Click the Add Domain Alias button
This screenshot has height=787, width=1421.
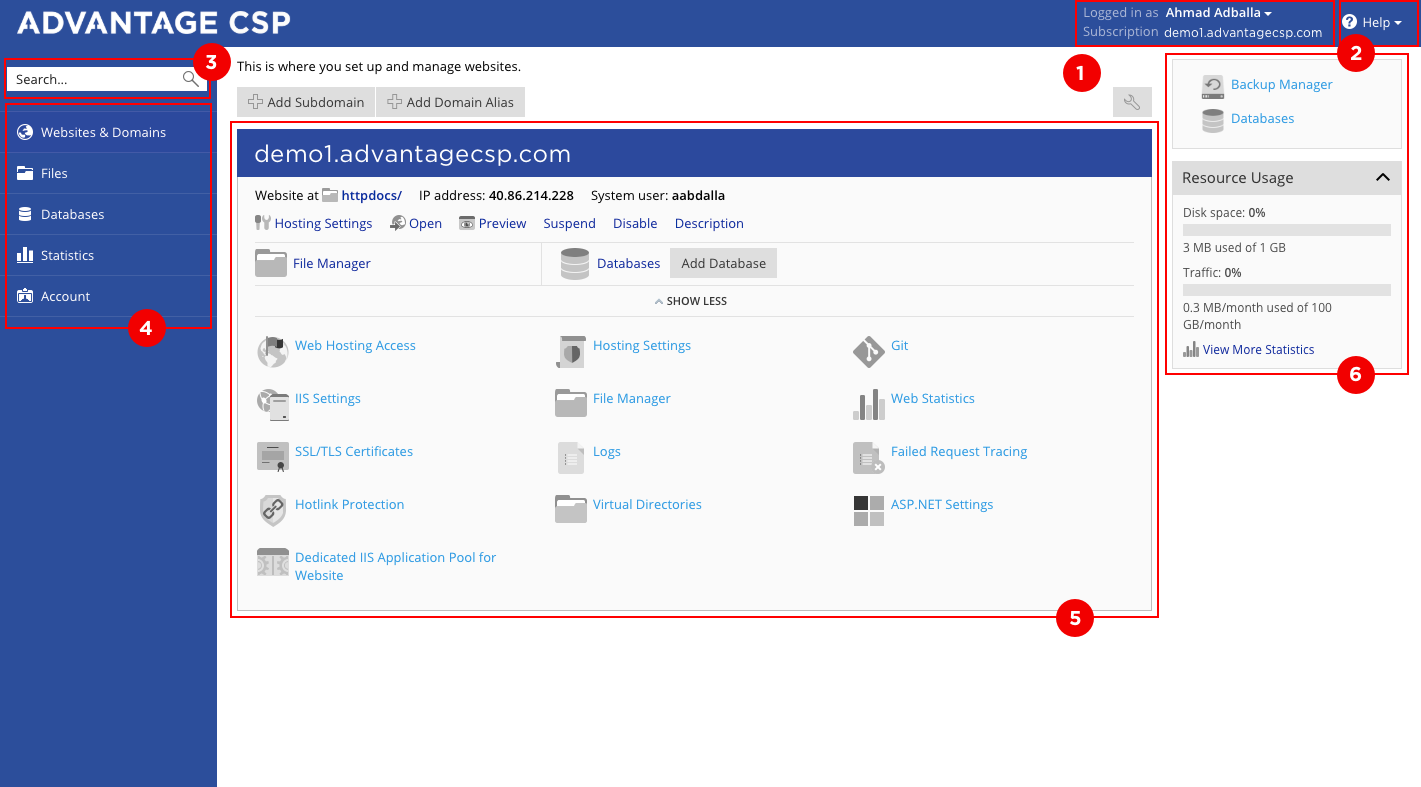click(451, 102)
